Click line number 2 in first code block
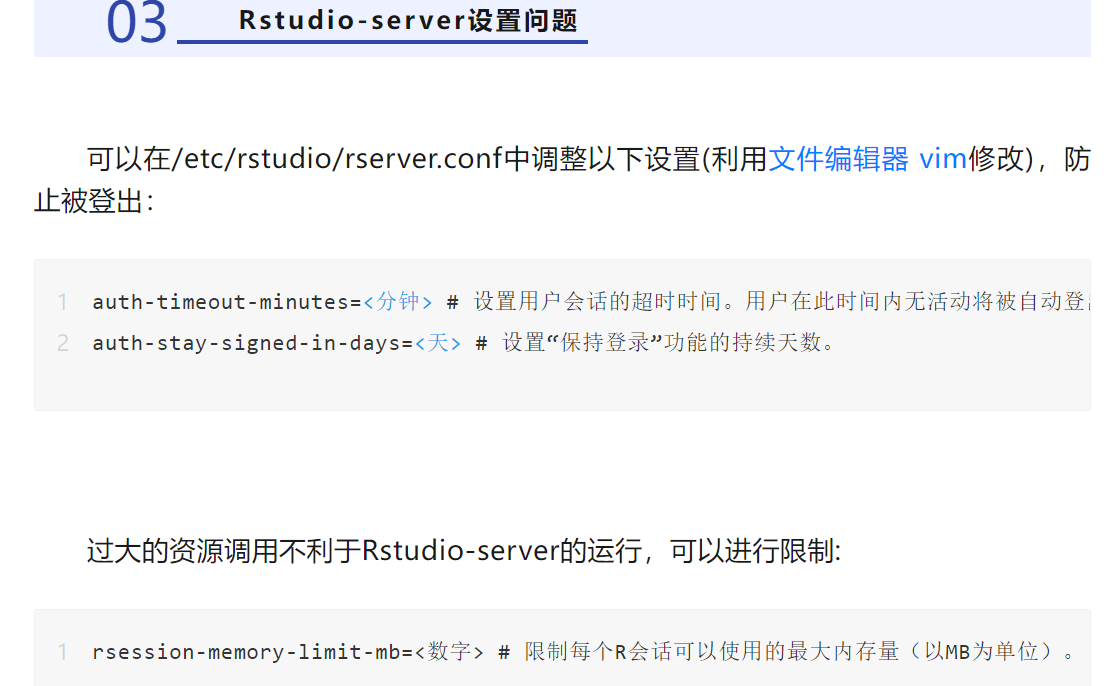 (x=63, y=343)
